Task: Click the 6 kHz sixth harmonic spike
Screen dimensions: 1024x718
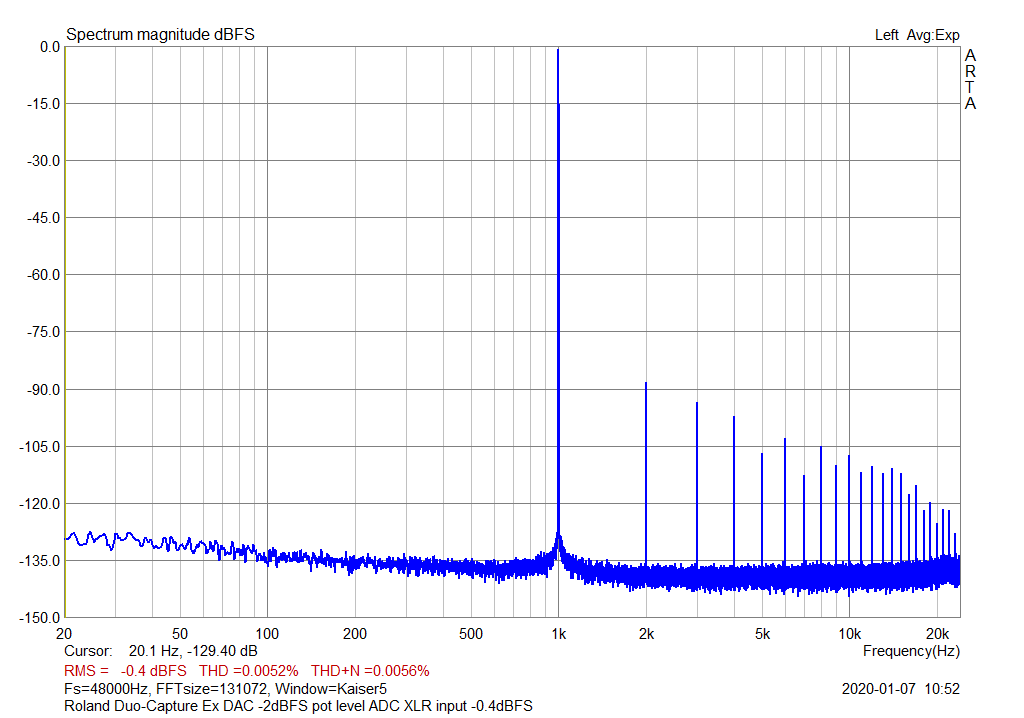Action: click(785, 502)
